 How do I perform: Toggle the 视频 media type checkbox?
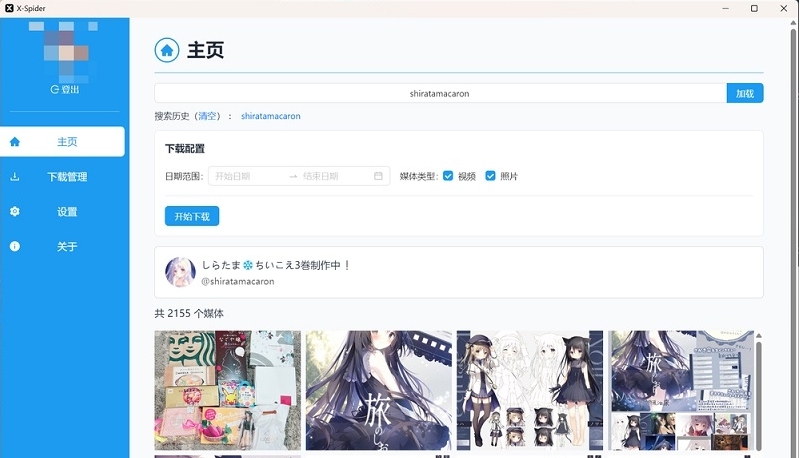coord(448,176)
